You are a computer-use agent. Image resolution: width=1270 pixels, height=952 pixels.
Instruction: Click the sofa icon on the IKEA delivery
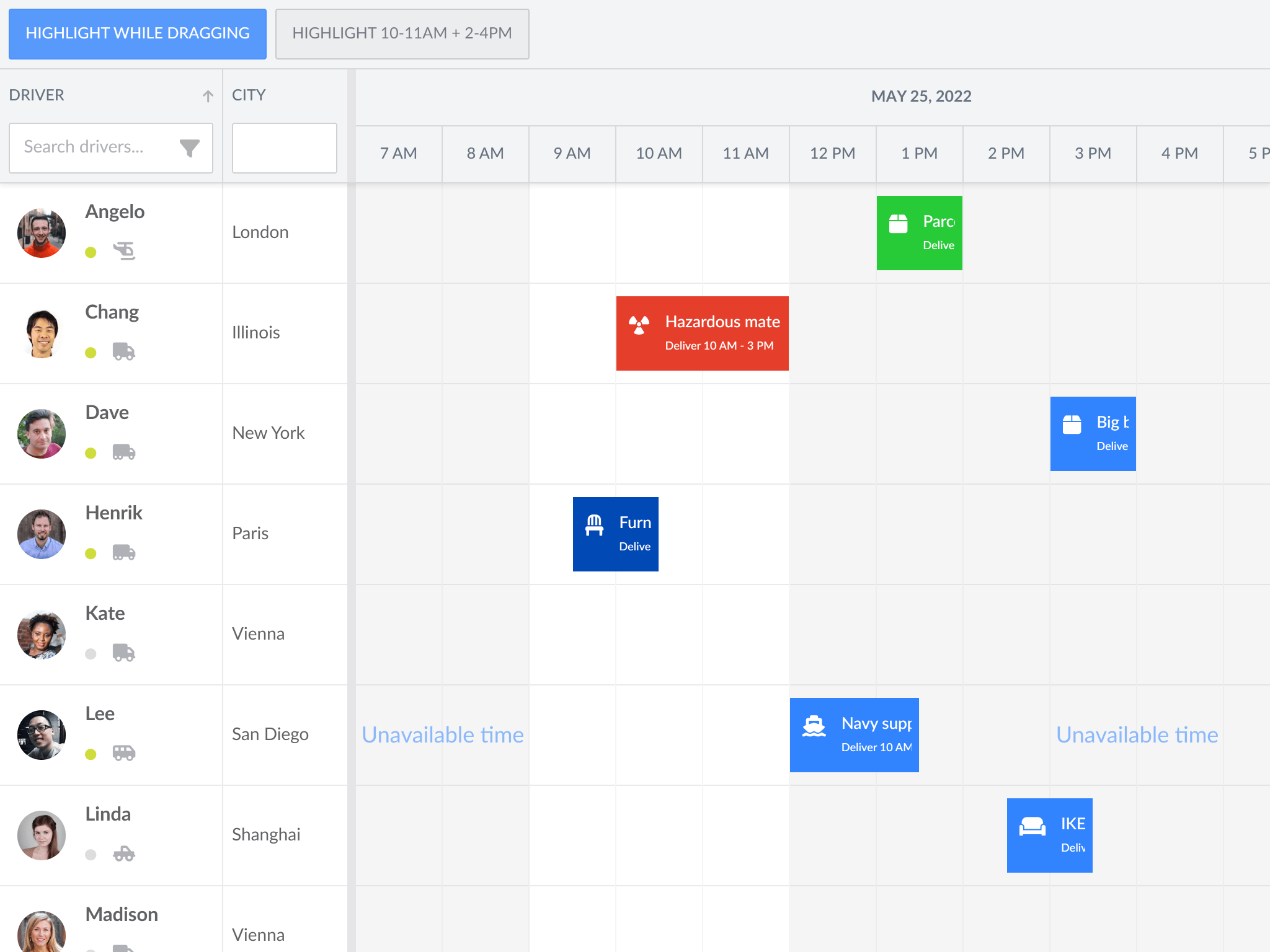[1031, 825]
